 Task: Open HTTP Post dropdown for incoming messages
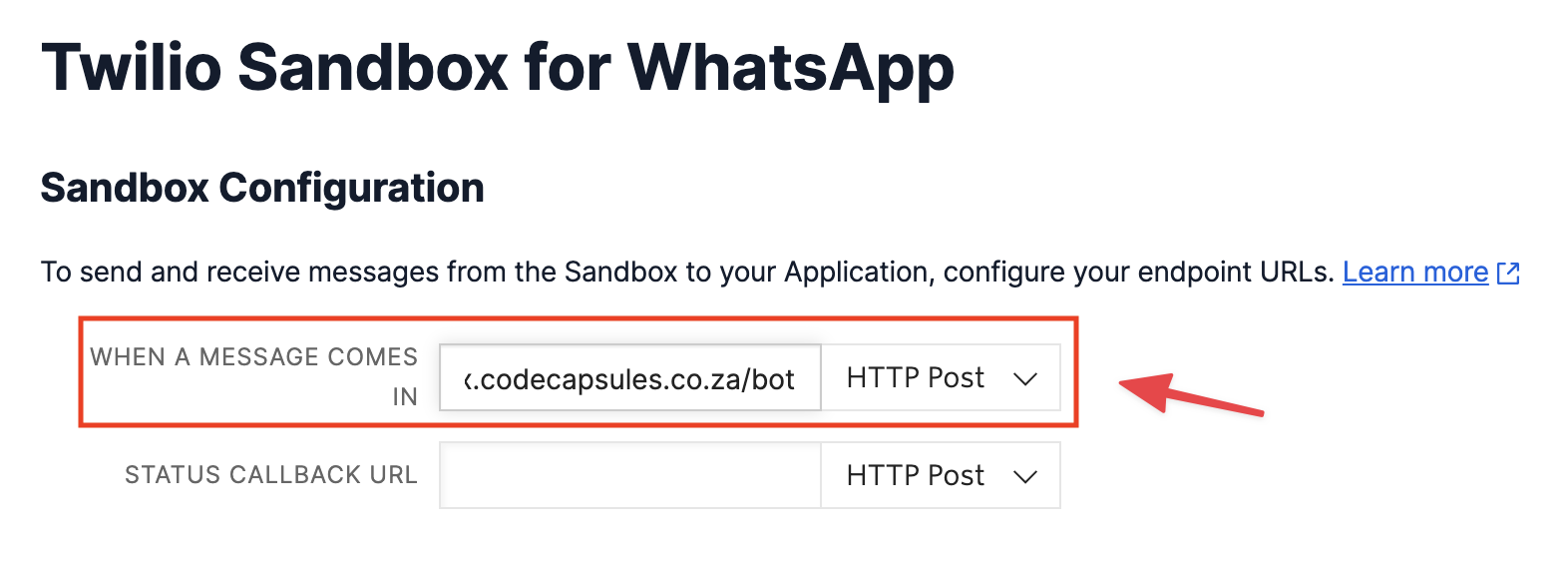940,378
